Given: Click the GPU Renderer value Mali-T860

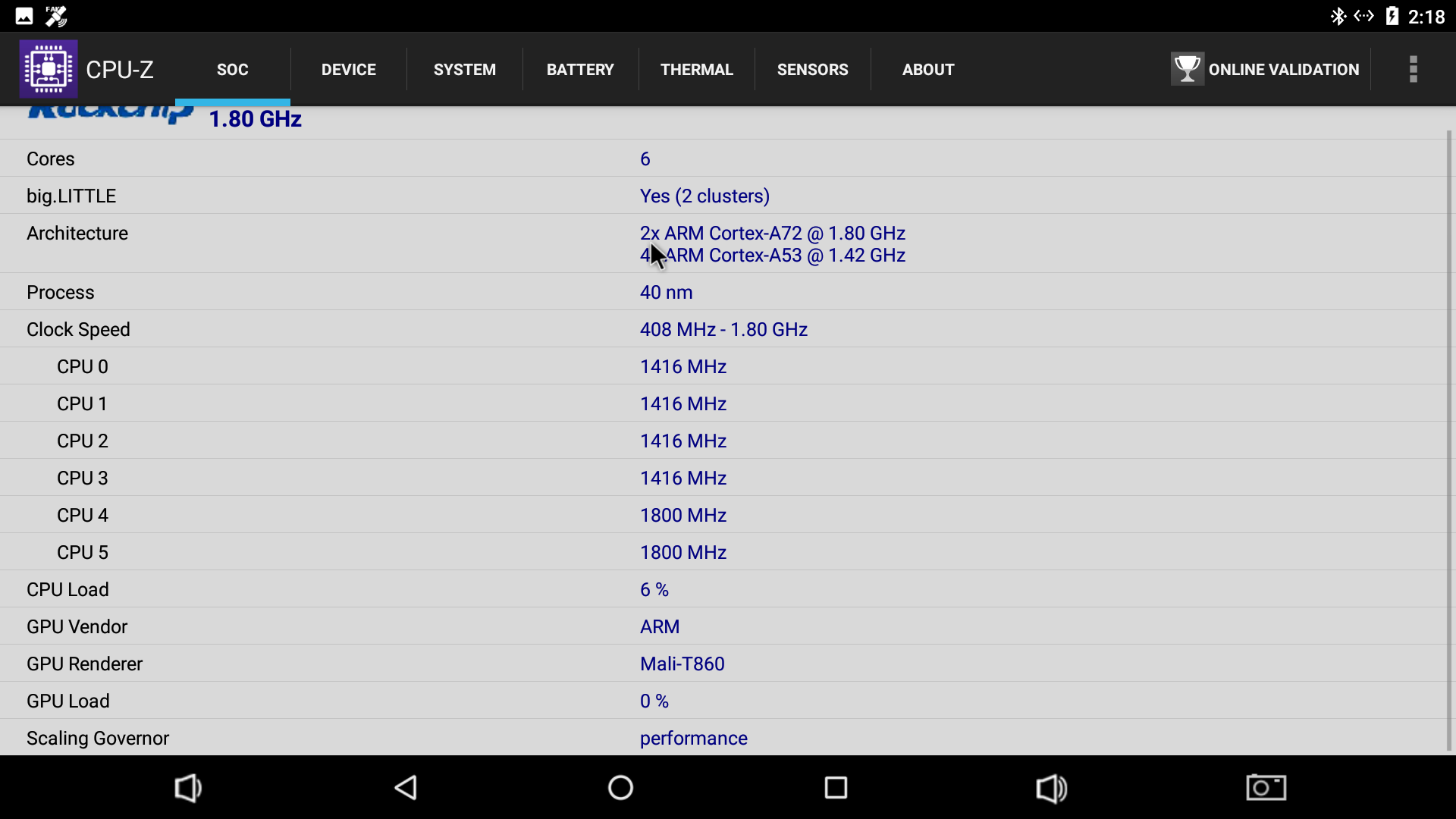Looking at the screenshot, I should (682, 664).
